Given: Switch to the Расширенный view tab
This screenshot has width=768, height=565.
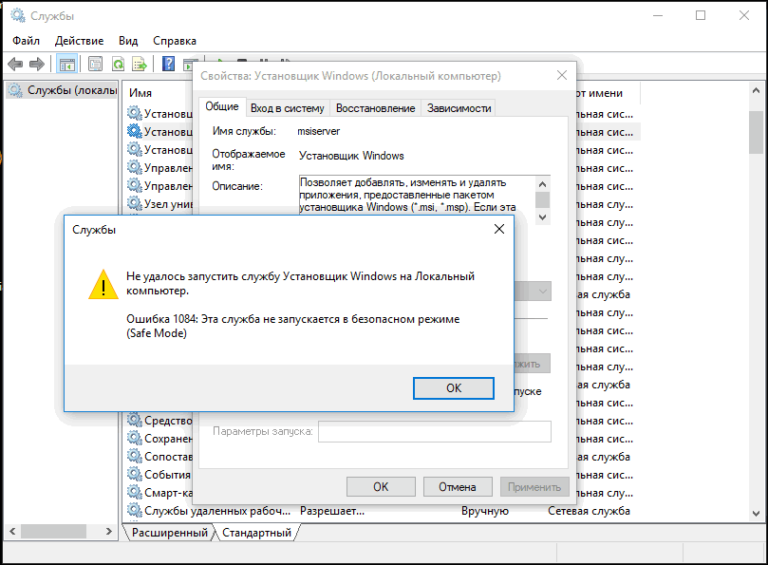Looking at the screenshot, I should pyautogui.click(x=169, y=533).
